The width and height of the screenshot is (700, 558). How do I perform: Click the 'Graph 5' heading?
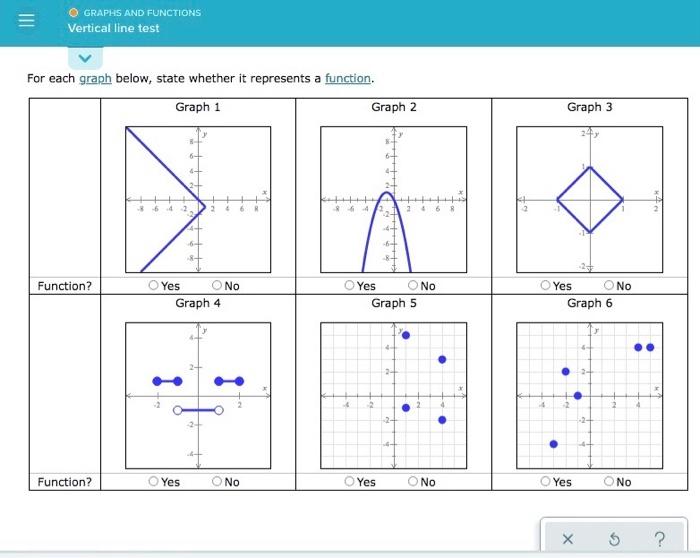[394, 303]
